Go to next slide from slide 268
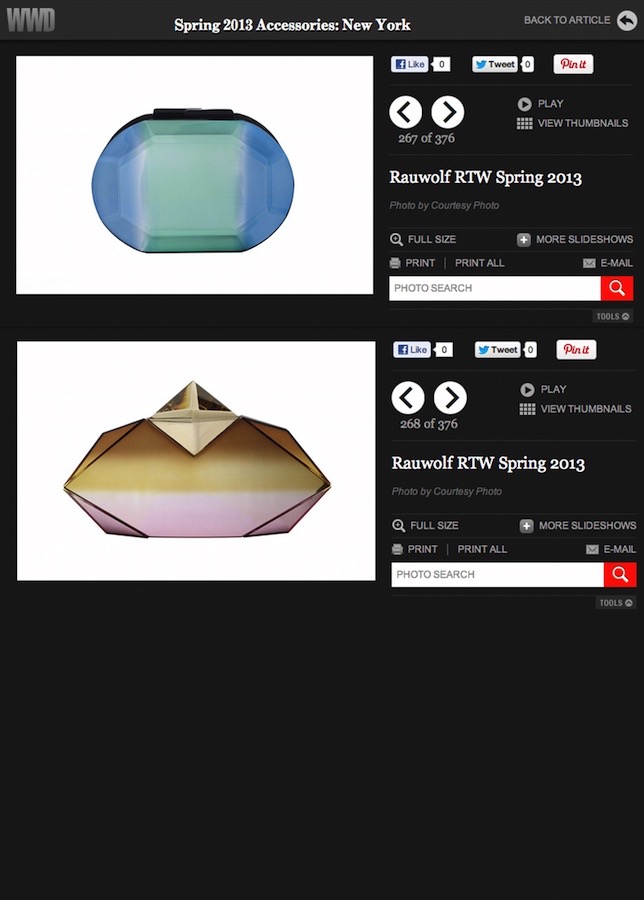This screenshot has height=900, width=644. point(450,397)
